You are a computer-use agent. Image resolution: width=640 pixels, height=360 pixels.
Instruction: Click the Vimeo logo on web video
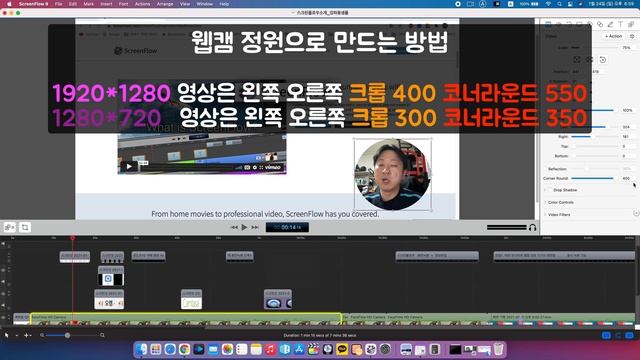[273, 167]
